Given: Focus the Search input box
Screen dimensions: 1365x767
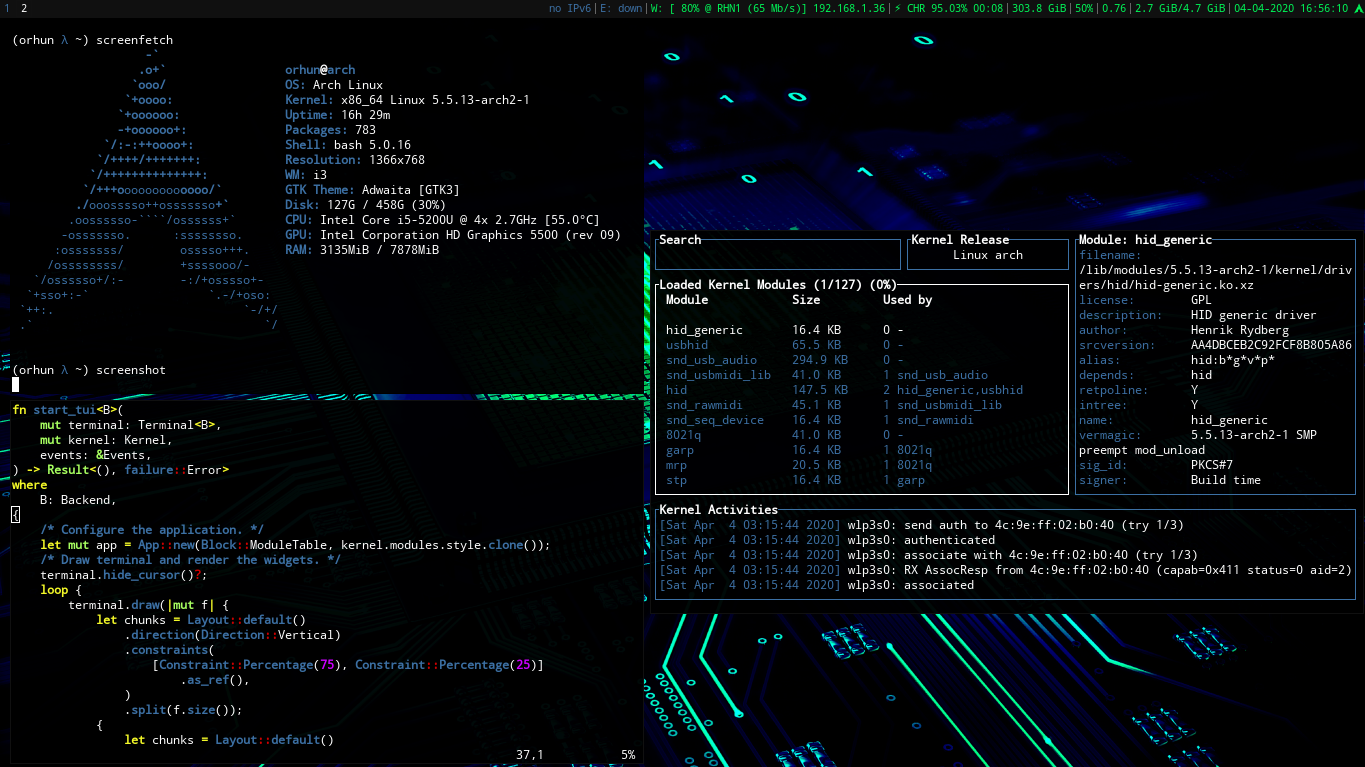Looking at the screenshot, I should tap(777, 254).
